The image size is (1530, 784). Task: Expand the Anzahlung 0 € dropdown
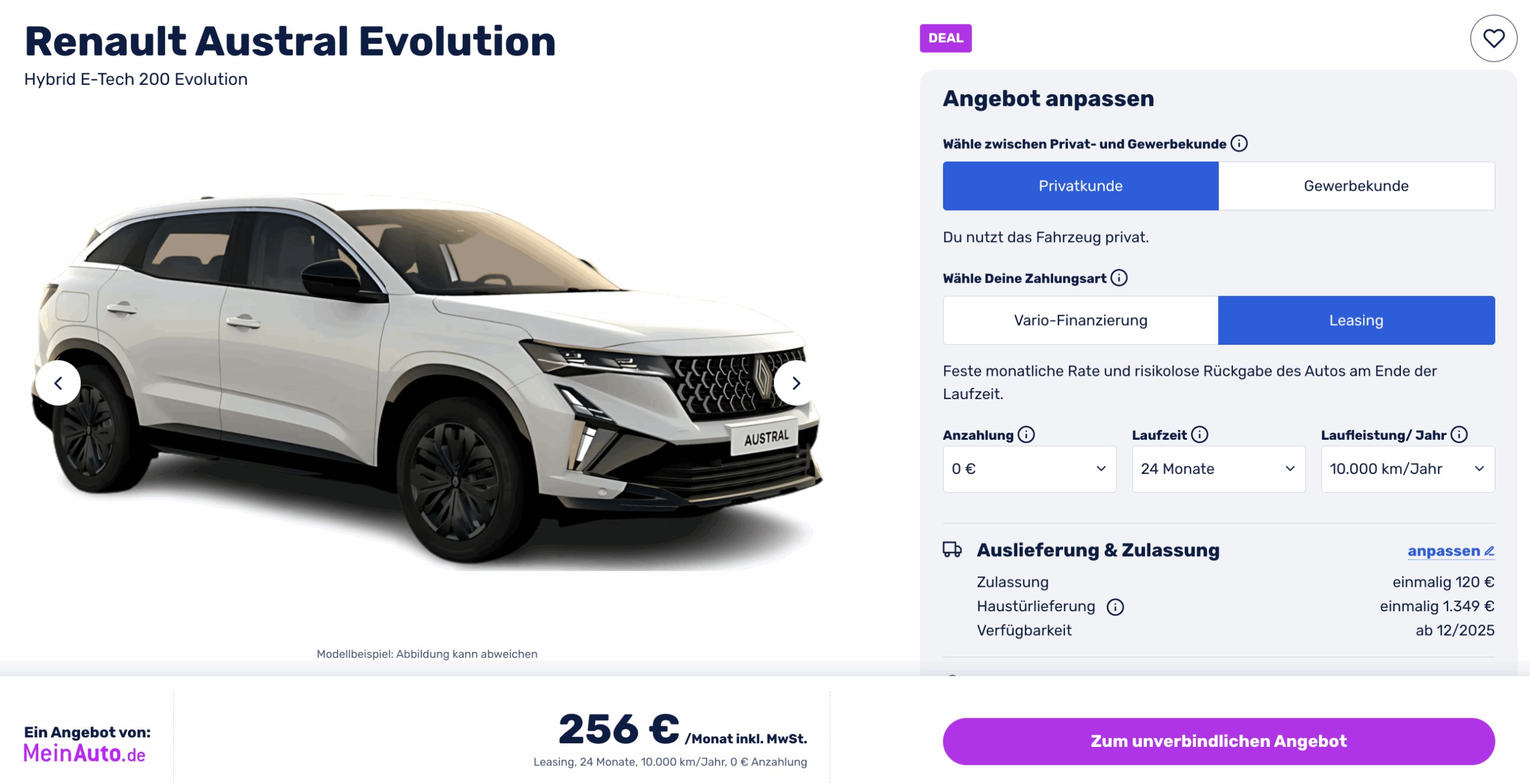(1030, 469)
